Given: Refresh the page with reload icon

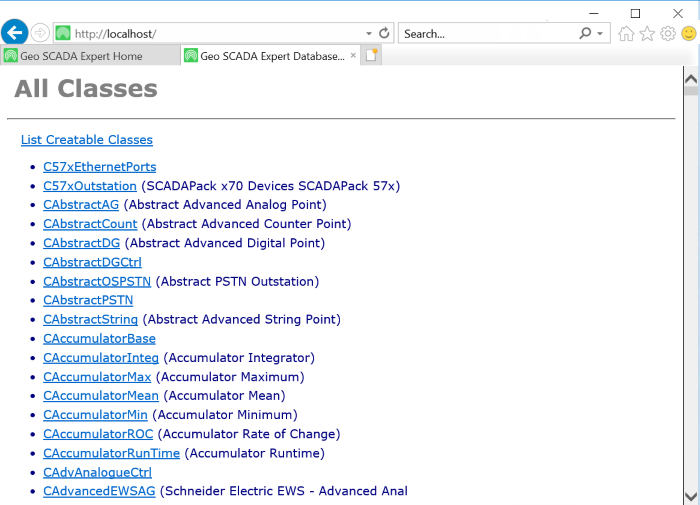Looking at the screenshot, I should (384, 33).
